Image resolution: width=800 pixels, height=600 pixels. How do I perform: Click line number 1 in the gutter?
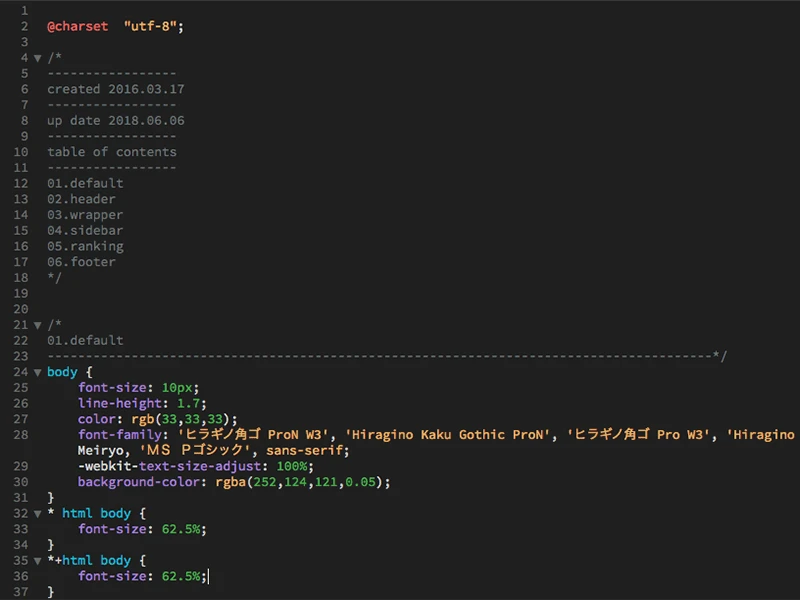tap(24, 11)
